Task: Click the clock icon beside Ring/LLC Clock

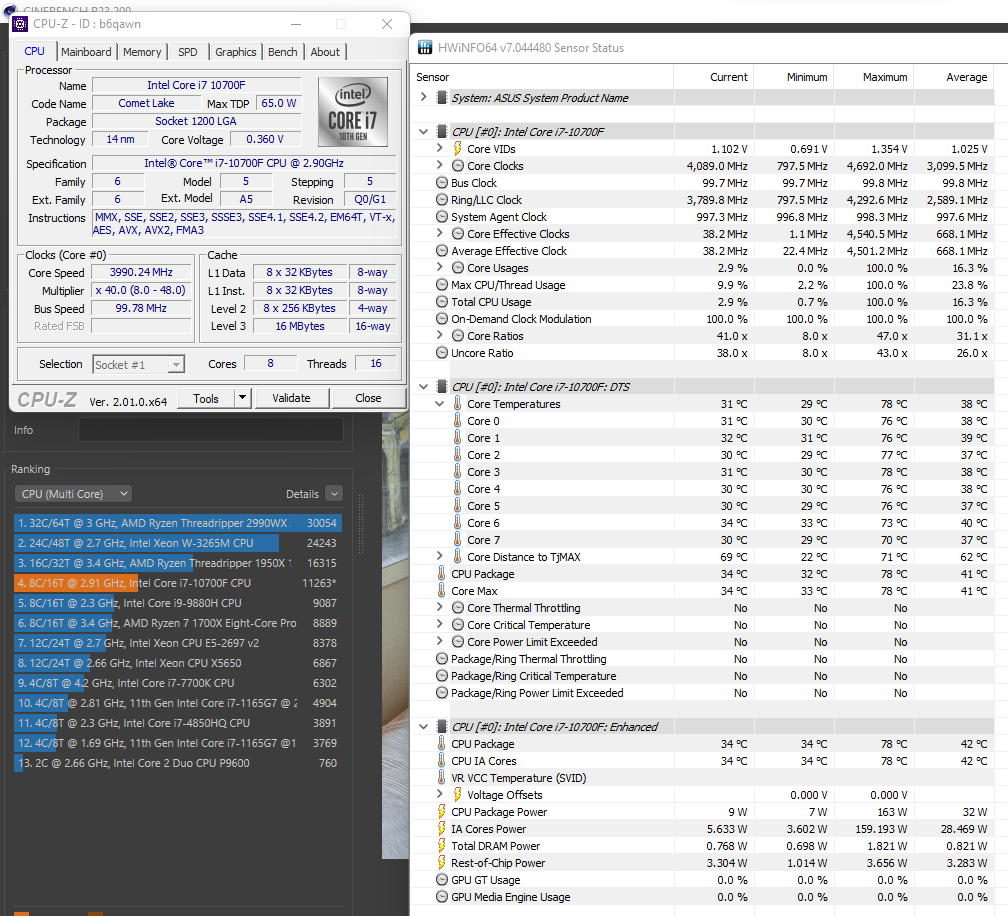Action: click(x=442, y=200)
